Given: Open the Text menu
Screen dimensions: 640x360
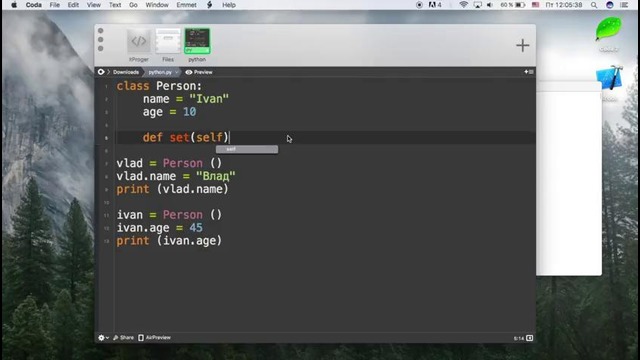Looking at the screenshot, I should 115,5.
